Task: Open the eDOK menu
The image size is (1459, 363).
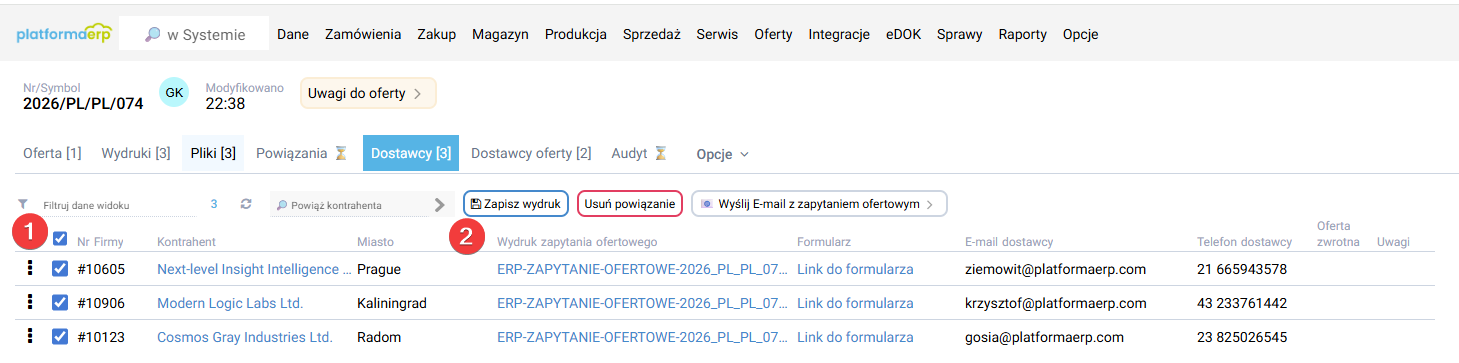Action: [903, 34]
